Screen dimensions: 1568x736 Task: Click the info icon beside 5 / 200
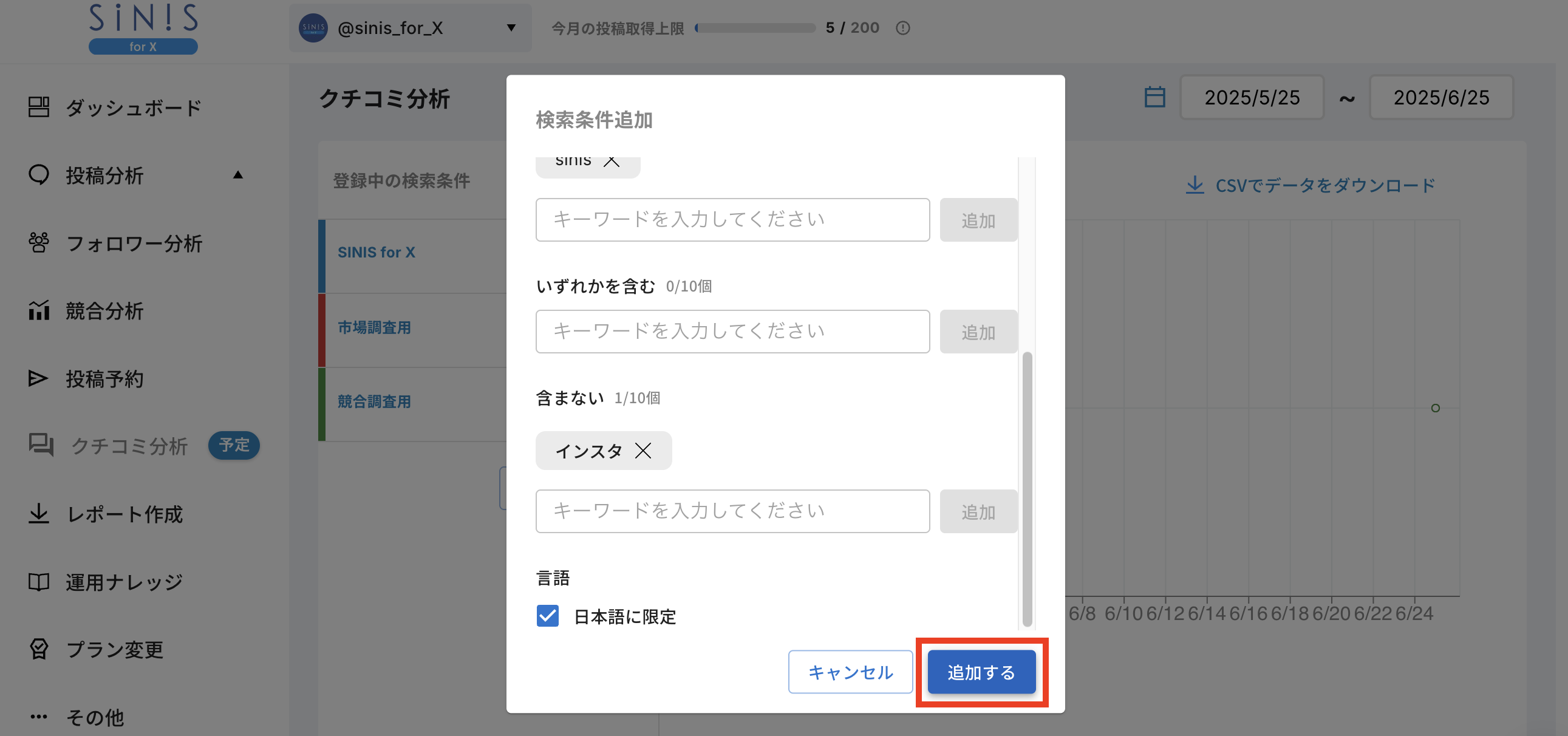tap(902, 28)
